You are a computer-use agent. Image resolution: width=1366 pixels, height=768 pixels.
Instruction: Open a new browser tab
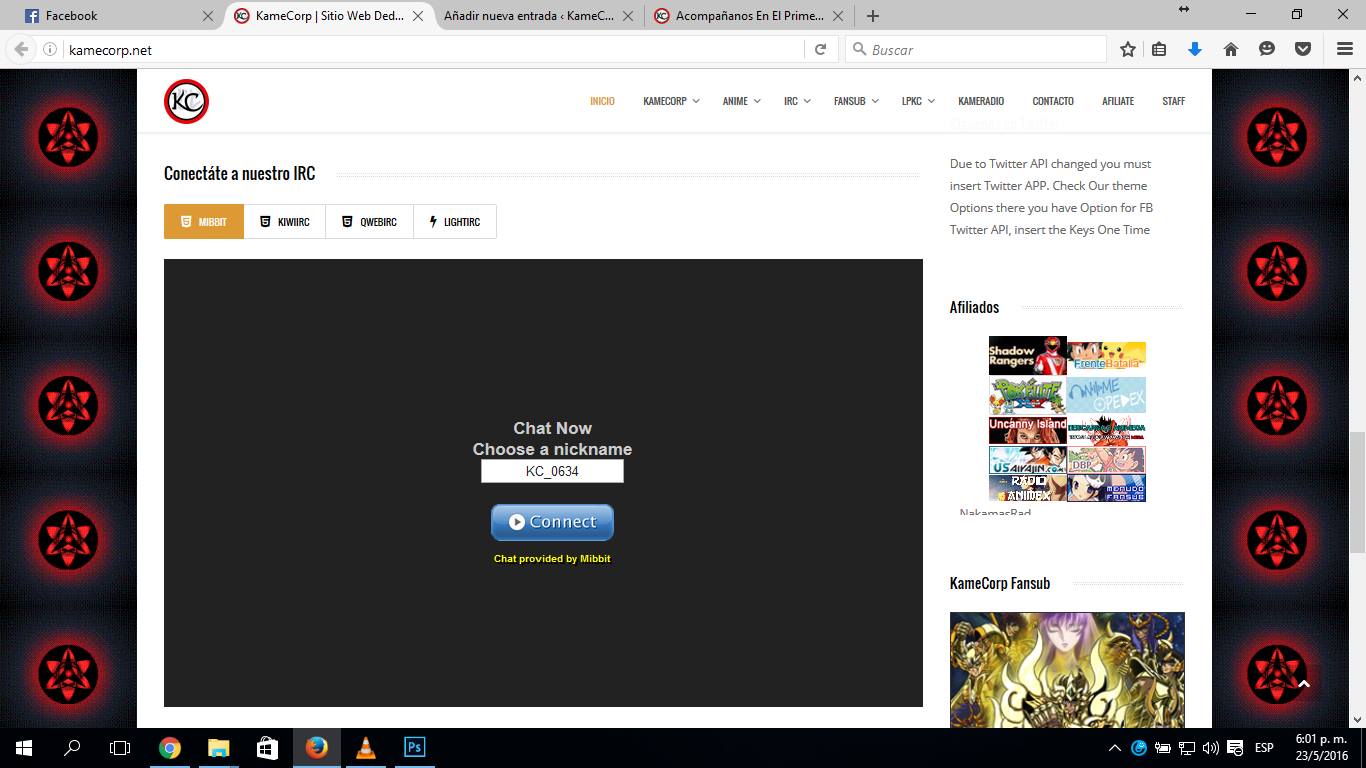click(x=873, y=16)
